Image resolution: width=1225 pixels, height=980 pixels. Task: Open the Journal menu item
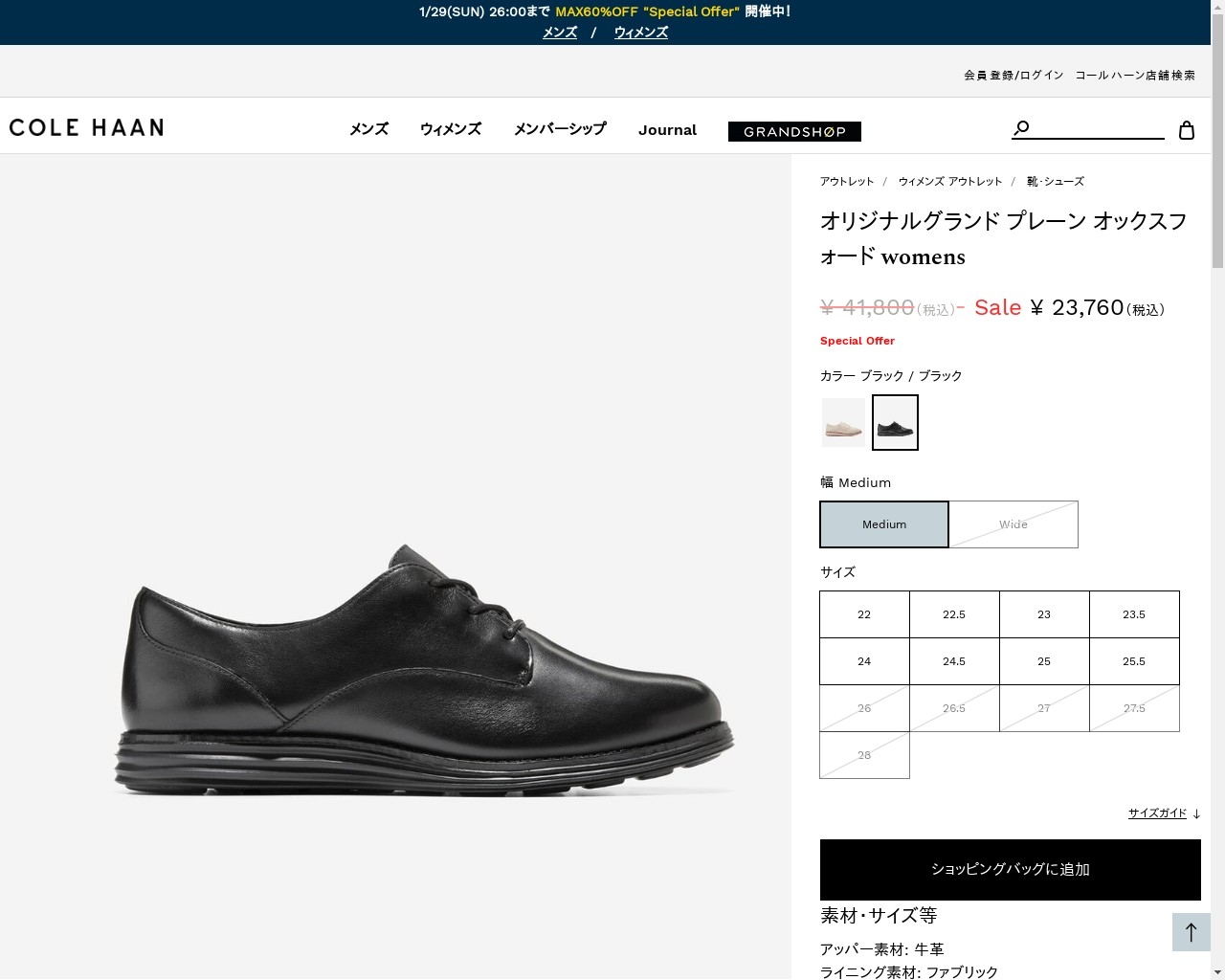667,130
